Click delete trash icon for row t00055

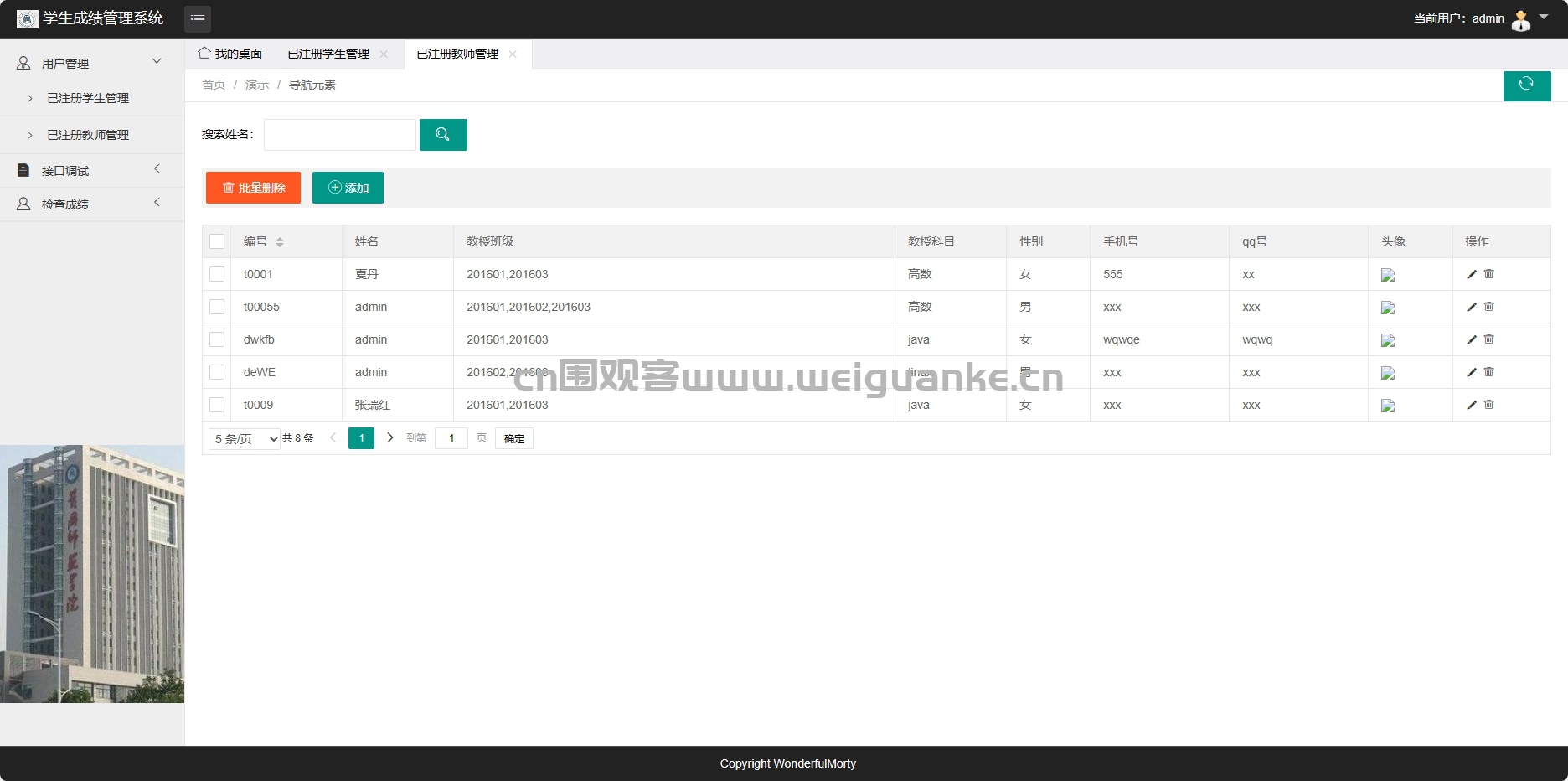pos(1489,307)
